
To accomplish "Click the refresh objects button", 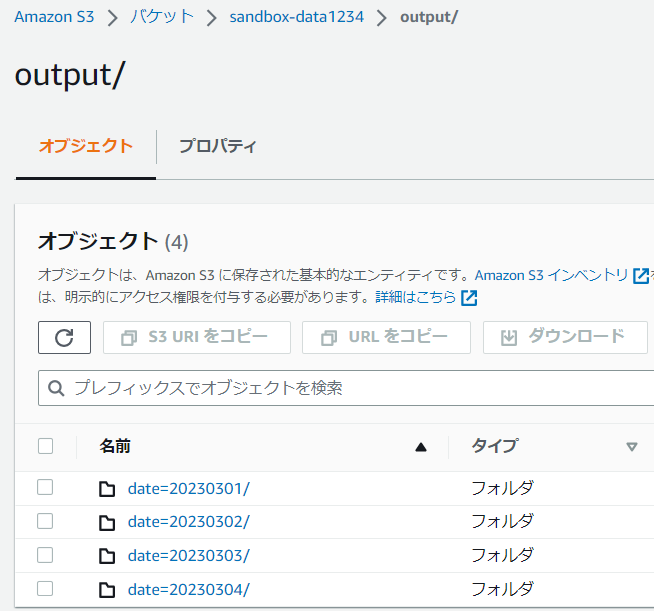I will pos(64,337).
